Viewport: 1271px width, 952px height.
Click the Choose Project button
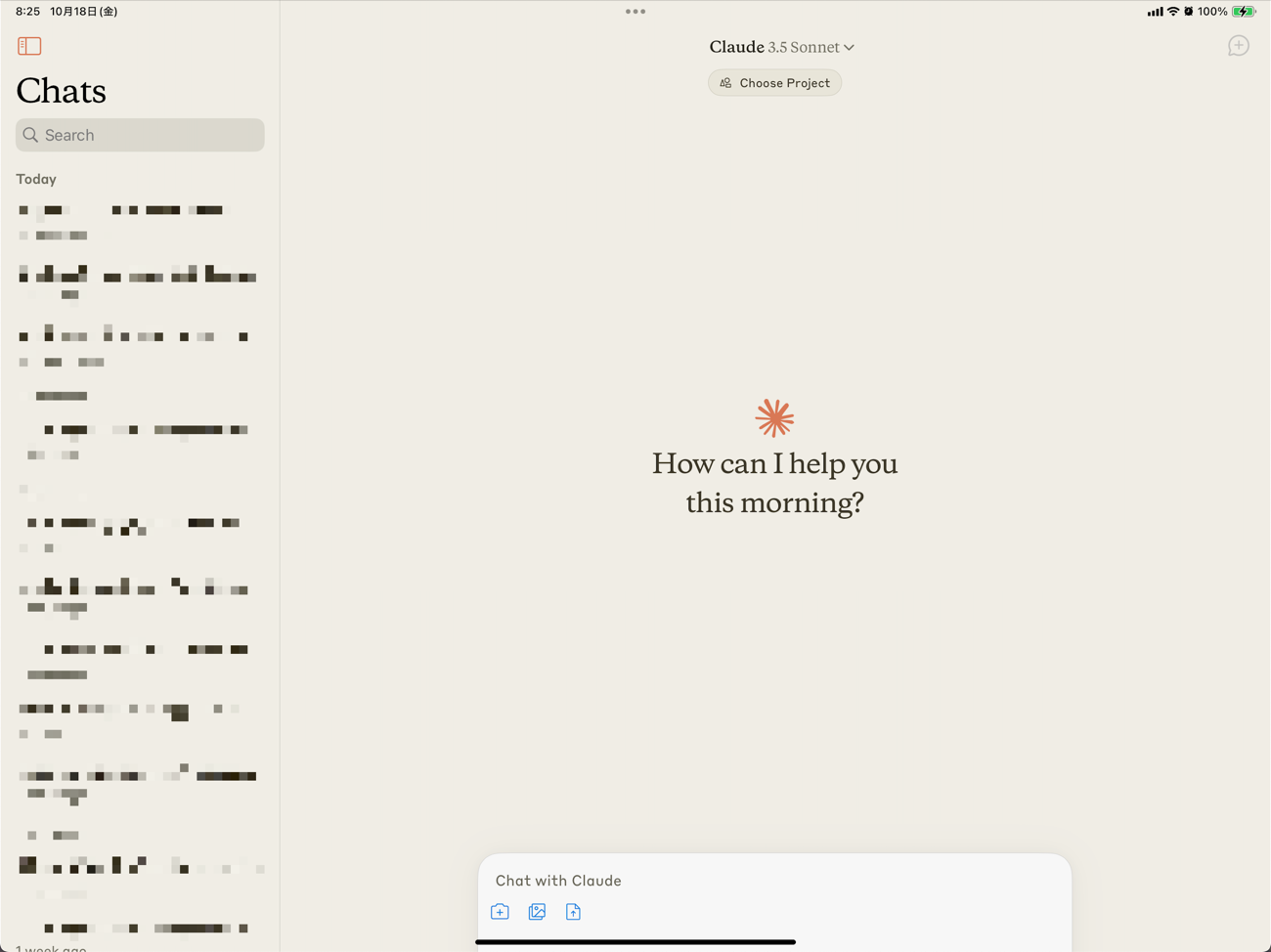774,83
